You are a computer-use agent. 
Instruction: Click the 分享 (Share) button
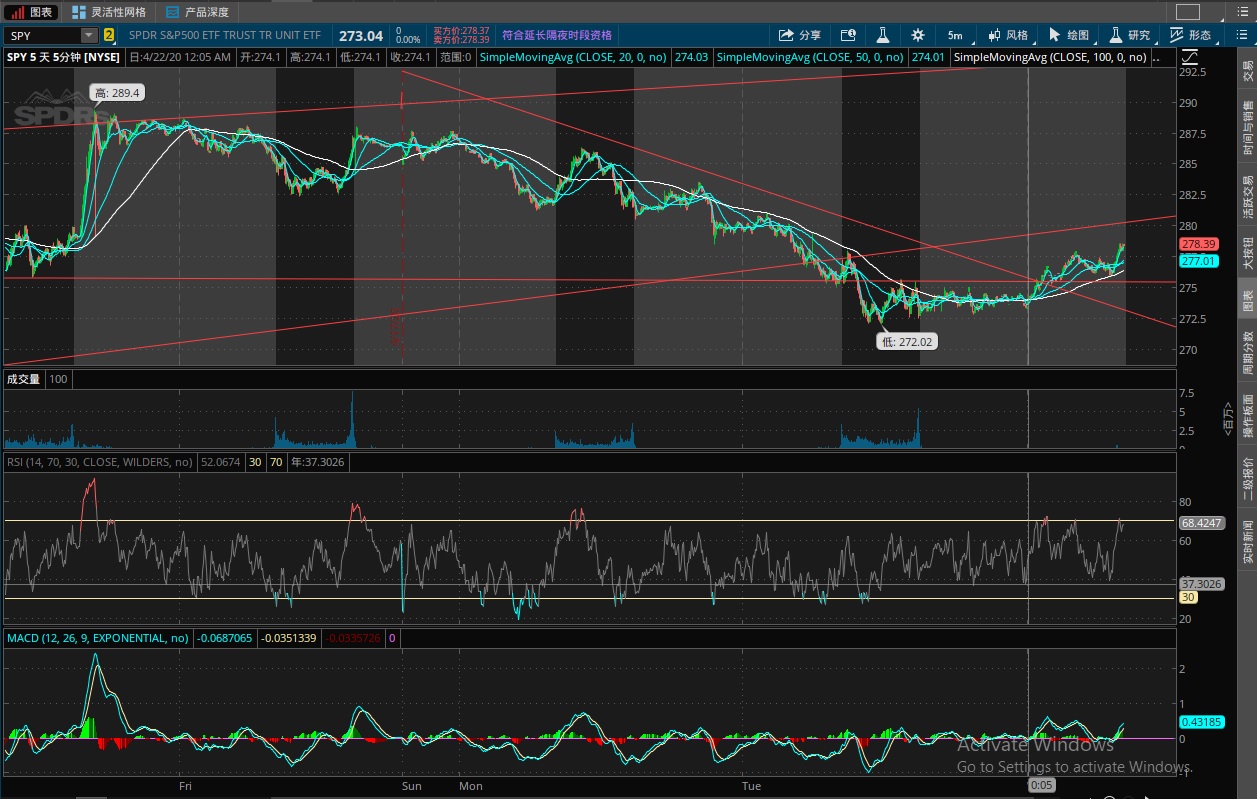(x=800, y=35)
